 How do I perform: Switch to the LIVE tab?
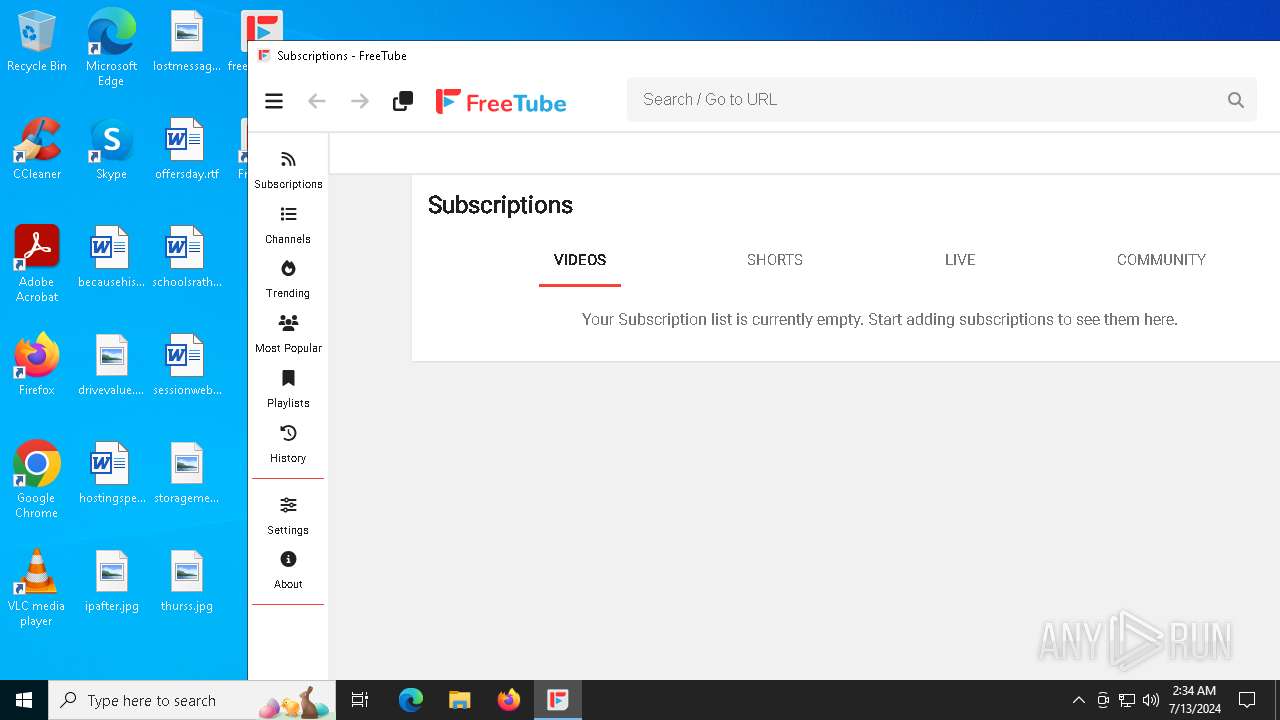click(x=960, y=260)
